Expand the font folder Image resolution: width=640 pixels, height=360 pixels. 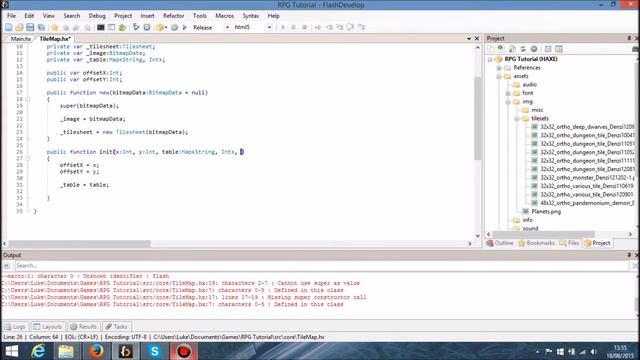[508, 93]
